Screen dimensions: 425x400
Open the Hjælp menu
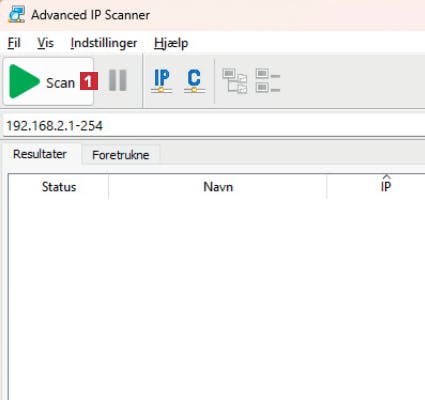(171, 43)
